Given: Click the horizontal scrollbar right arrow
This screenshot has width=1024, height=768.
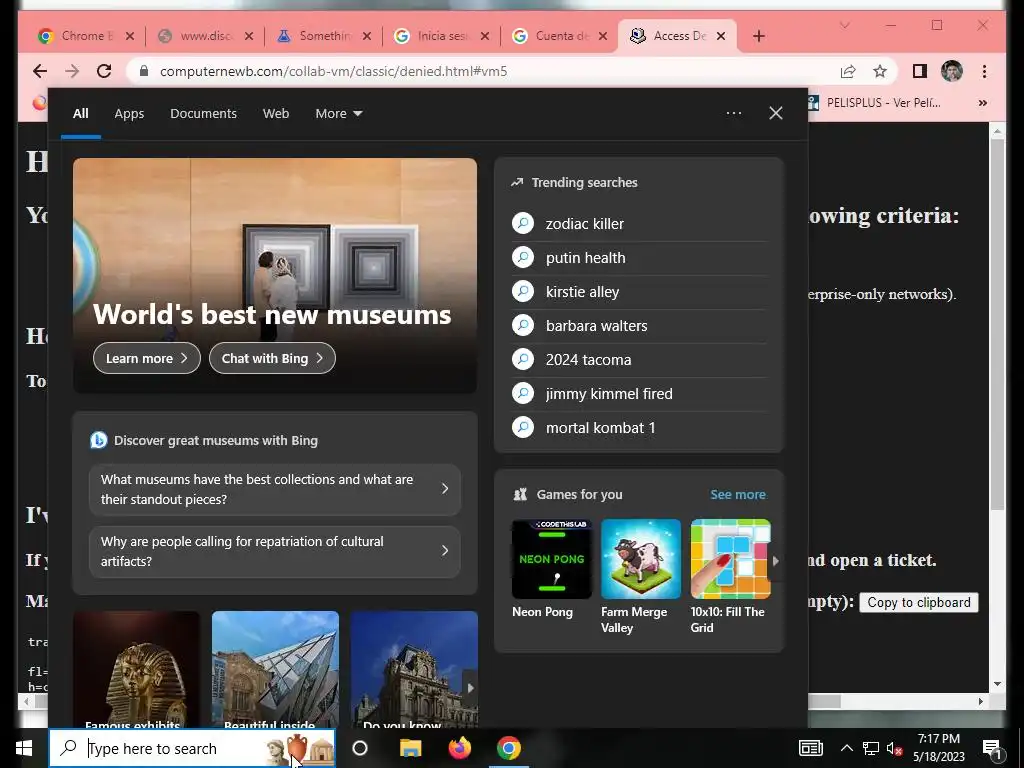Looking at the screenshot, I should click(x=980, y=701).
